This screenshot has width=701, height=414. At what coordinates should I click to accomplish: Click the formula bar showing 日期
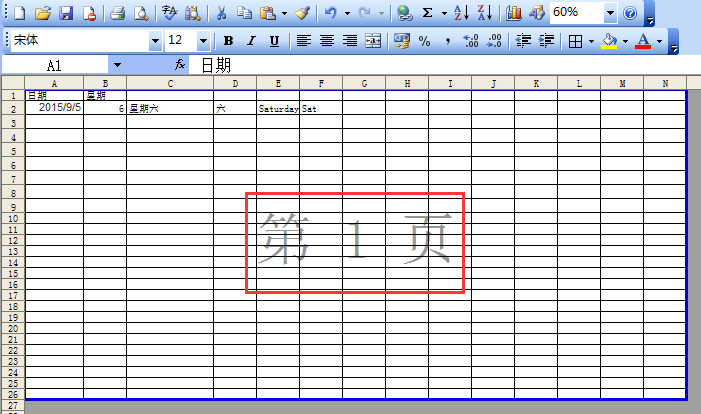444,65
